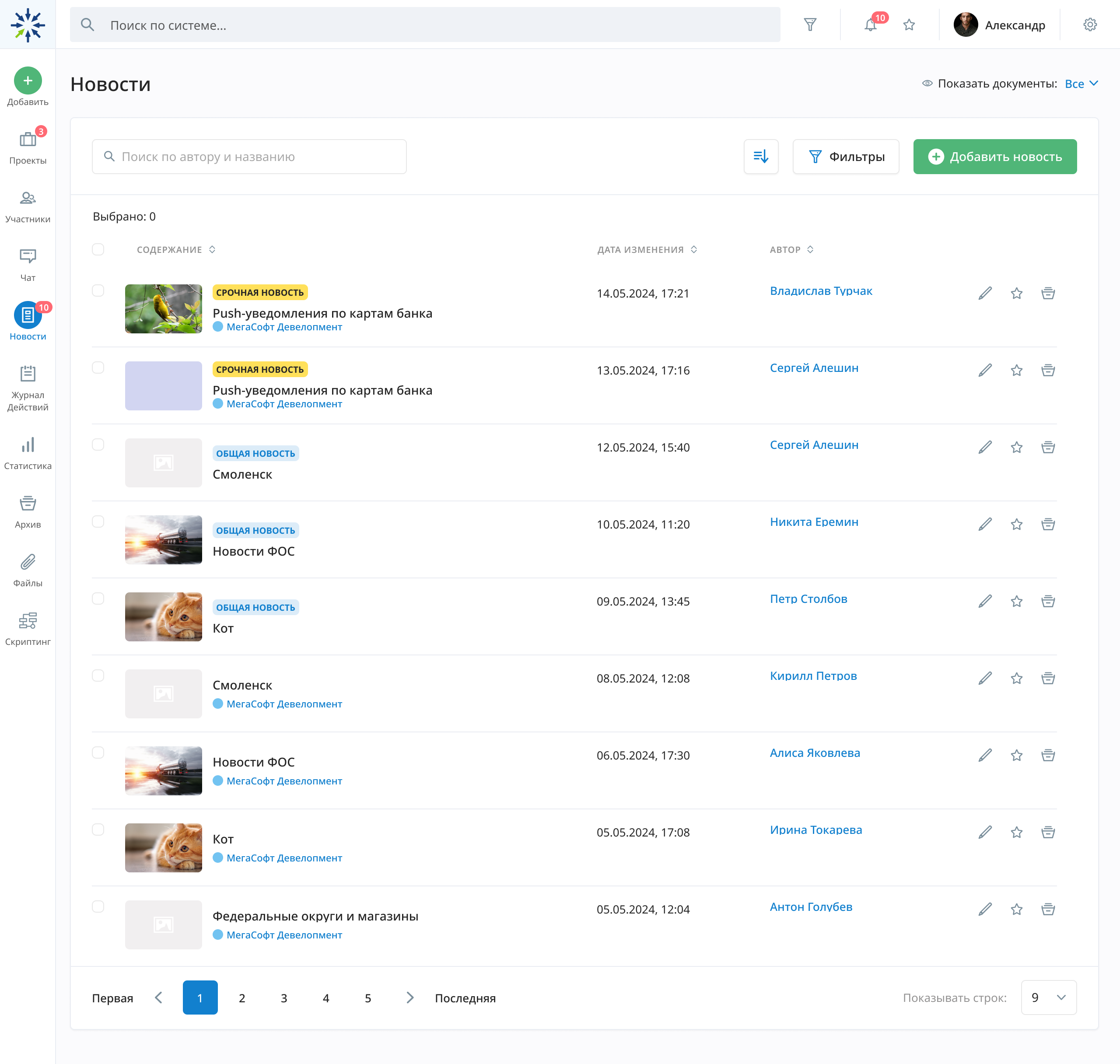Go to page 3 in pagination
Image resolution: width=1120 pixels, height=1064 pixels.
[x=283, y=997]
